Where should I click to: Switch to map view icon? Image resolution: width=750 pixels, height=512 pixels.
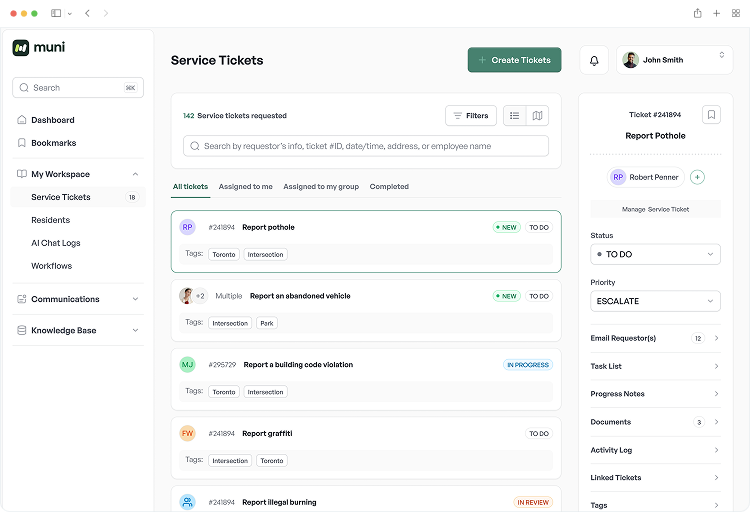pyautogui.click(x=537, y=116)
